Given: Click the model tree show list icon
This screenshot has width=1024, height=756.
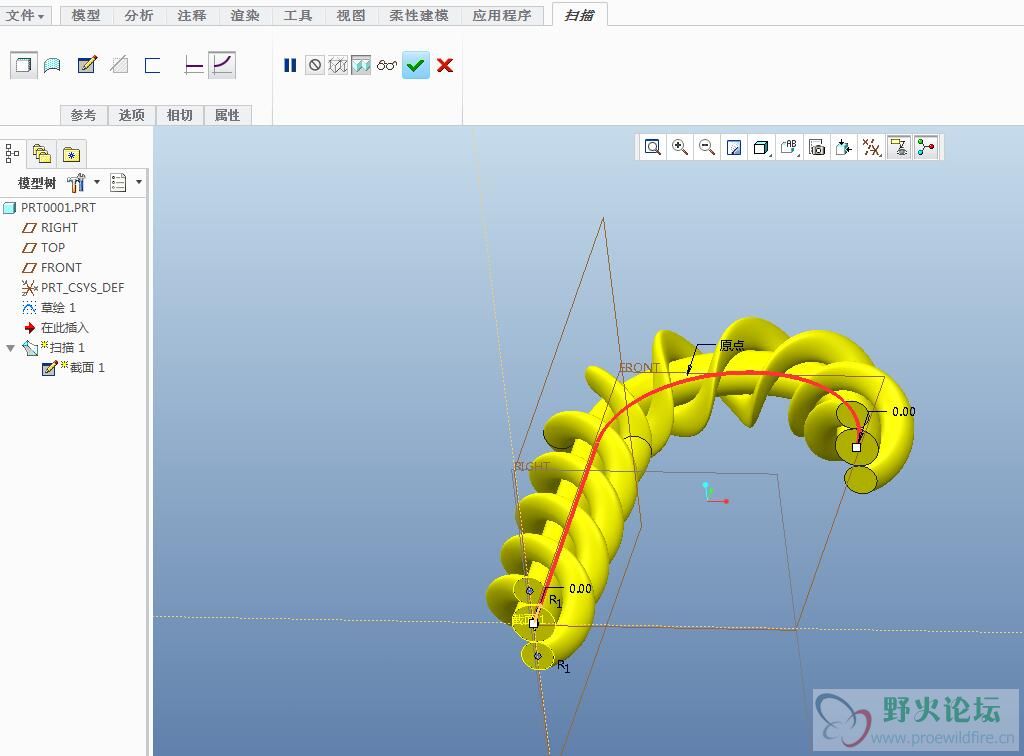Looking at the screenshot, I should [x=118, y=183].
